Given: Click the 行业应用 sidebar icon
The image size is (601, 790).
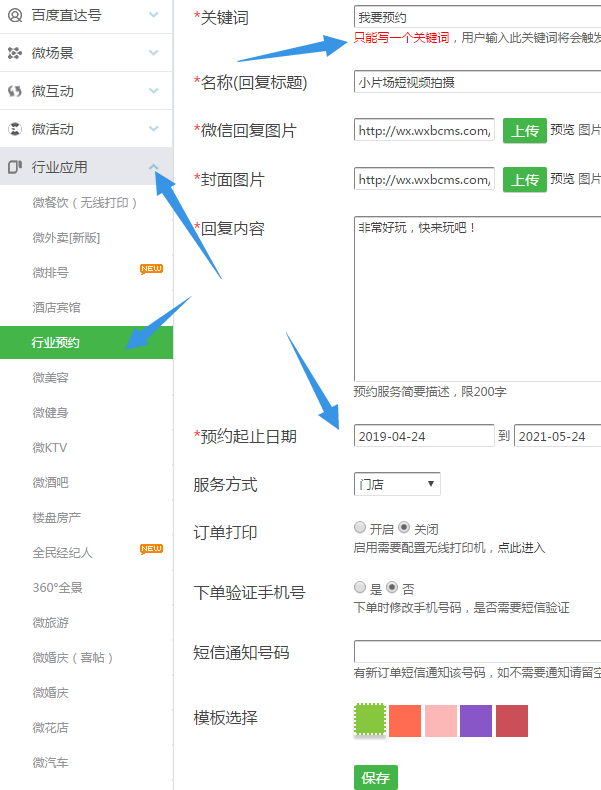Looking at the screenshot, I should 14,167.
